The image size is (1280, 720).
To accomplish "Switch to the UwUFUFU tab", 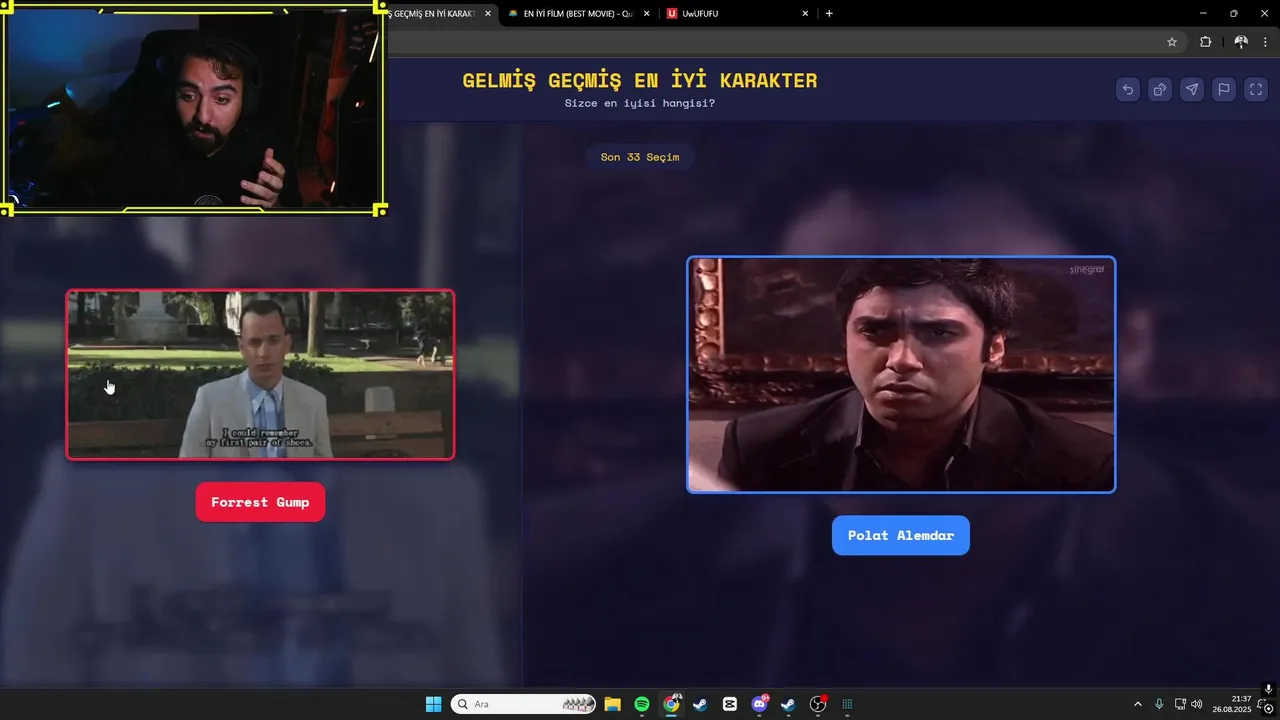I will click(738, 14).
